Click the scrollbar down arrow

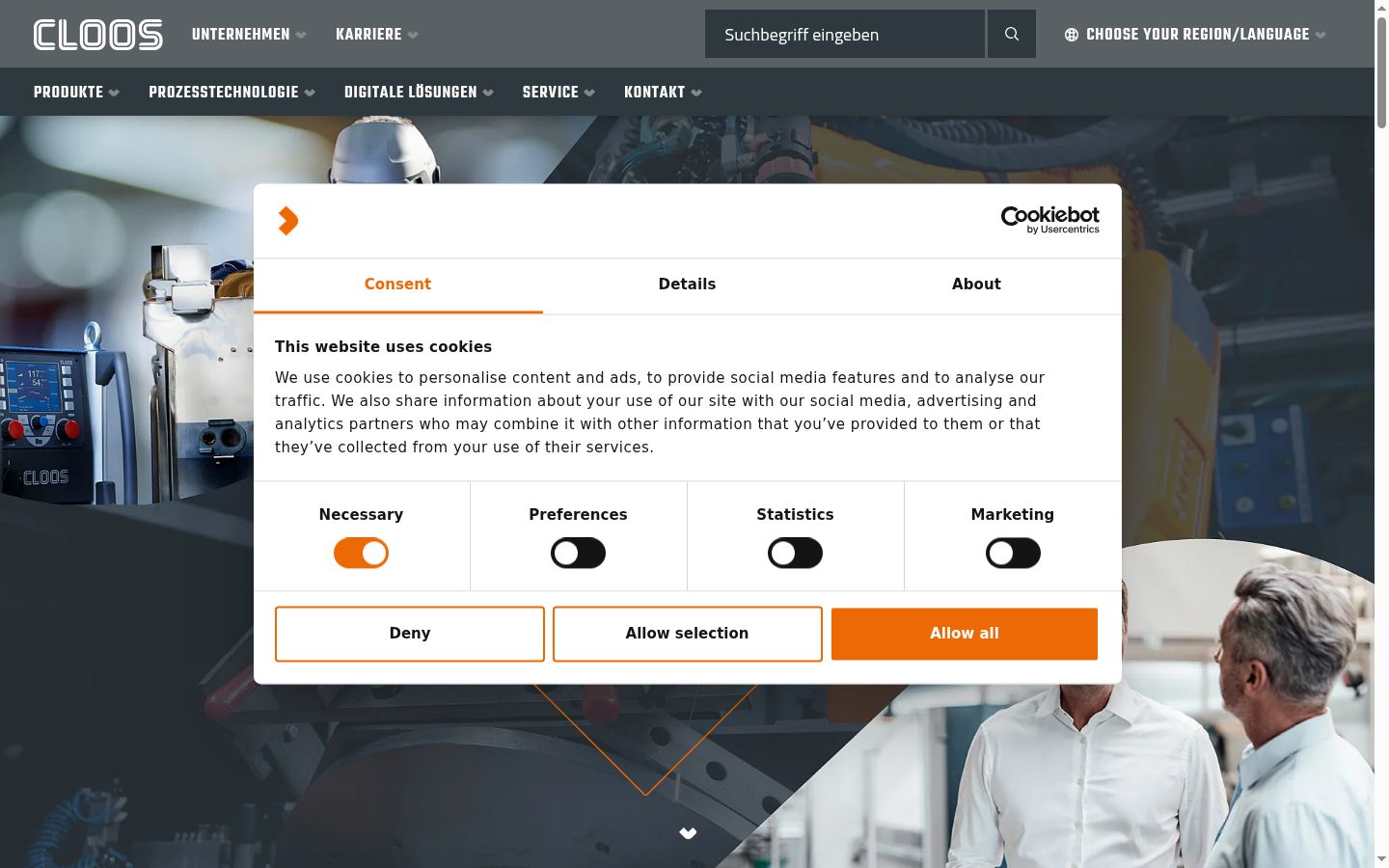coord(1381,859)
